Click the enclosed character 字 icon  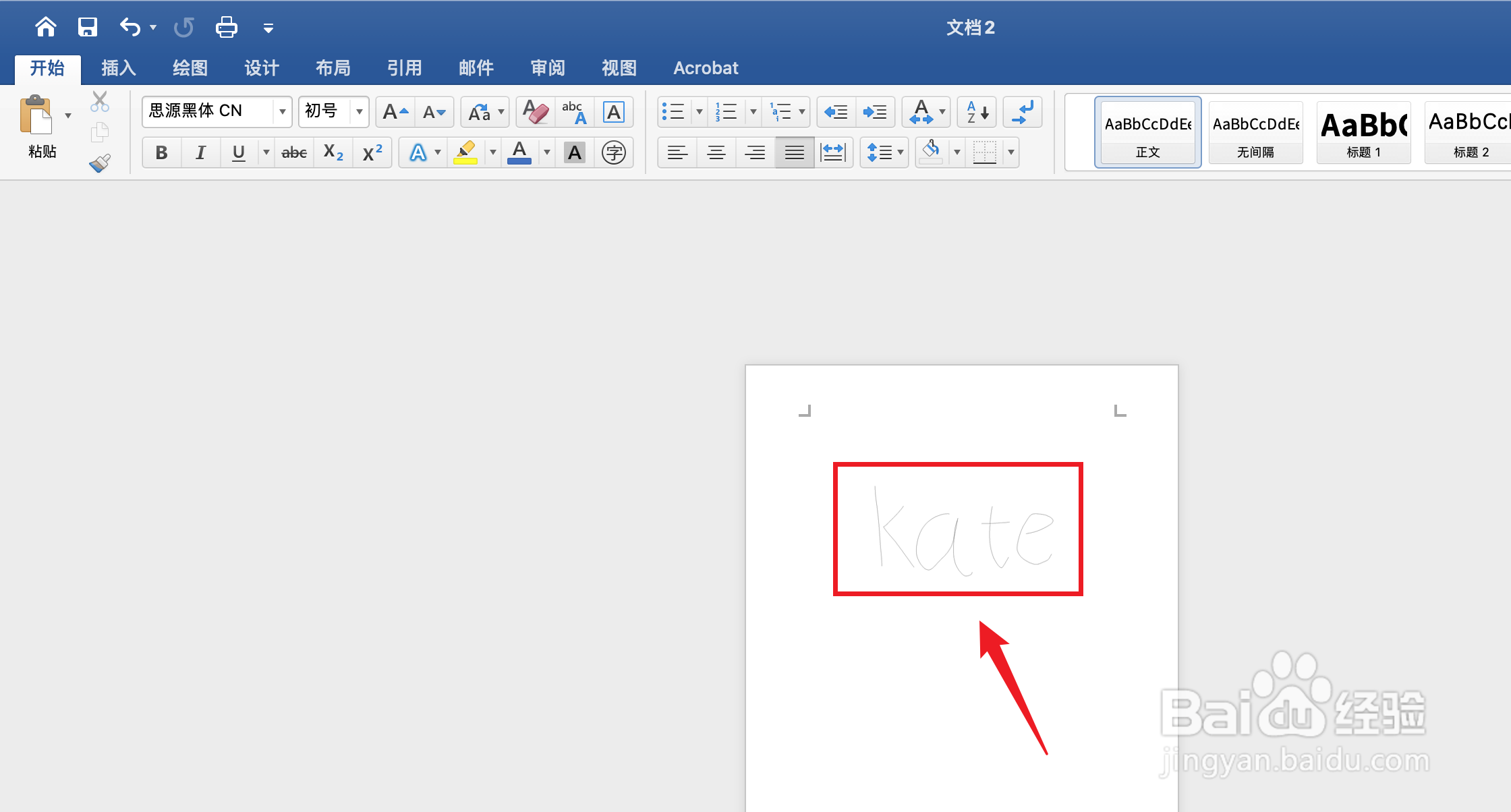tap(613, 152)
